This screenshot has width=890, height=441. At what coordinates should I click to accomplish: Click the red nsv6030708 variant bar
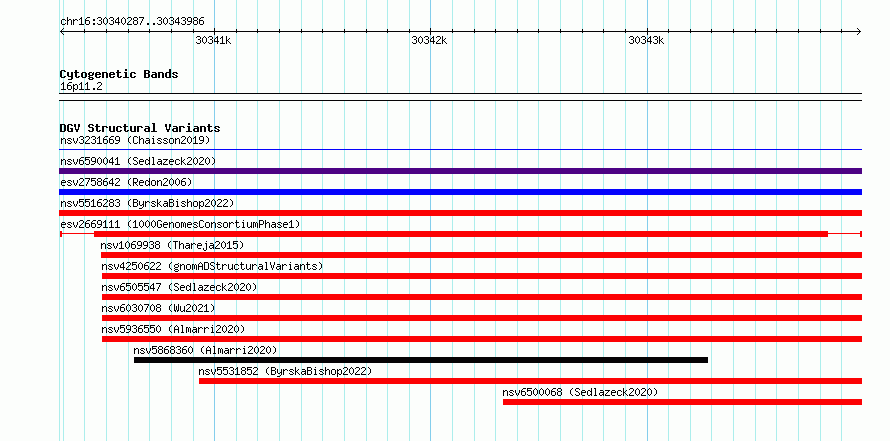coord(482,318)
